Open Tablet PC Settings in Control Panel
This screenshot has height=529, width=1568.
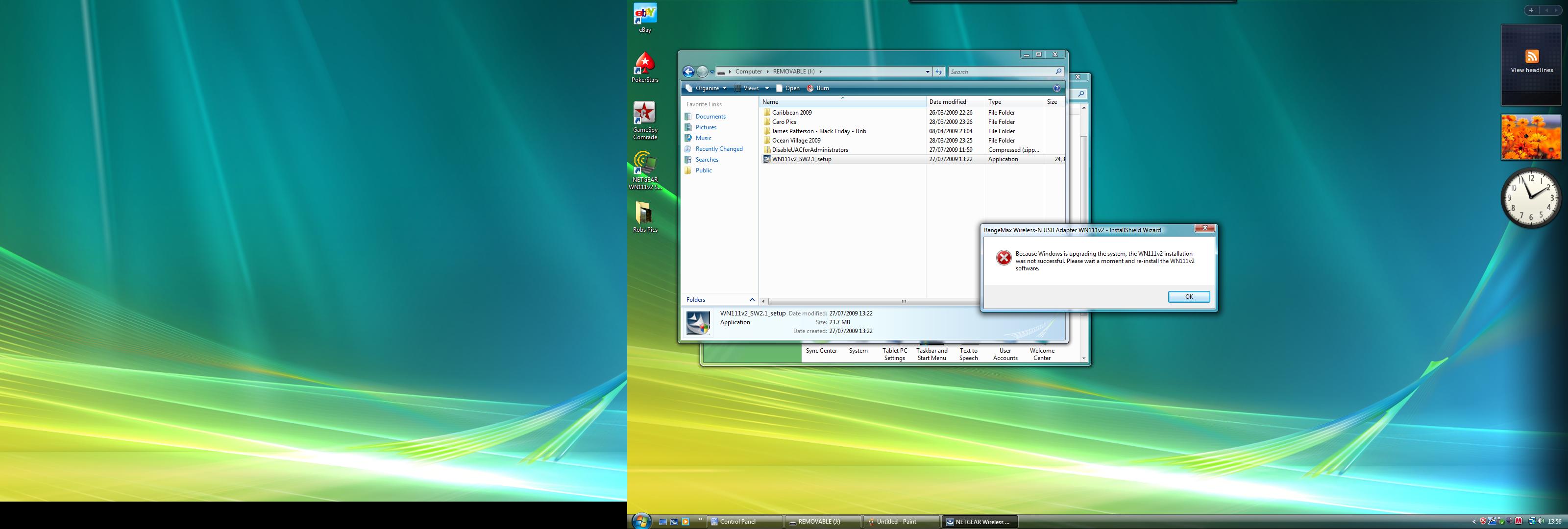pyautogui.click(x=895, y=354)
